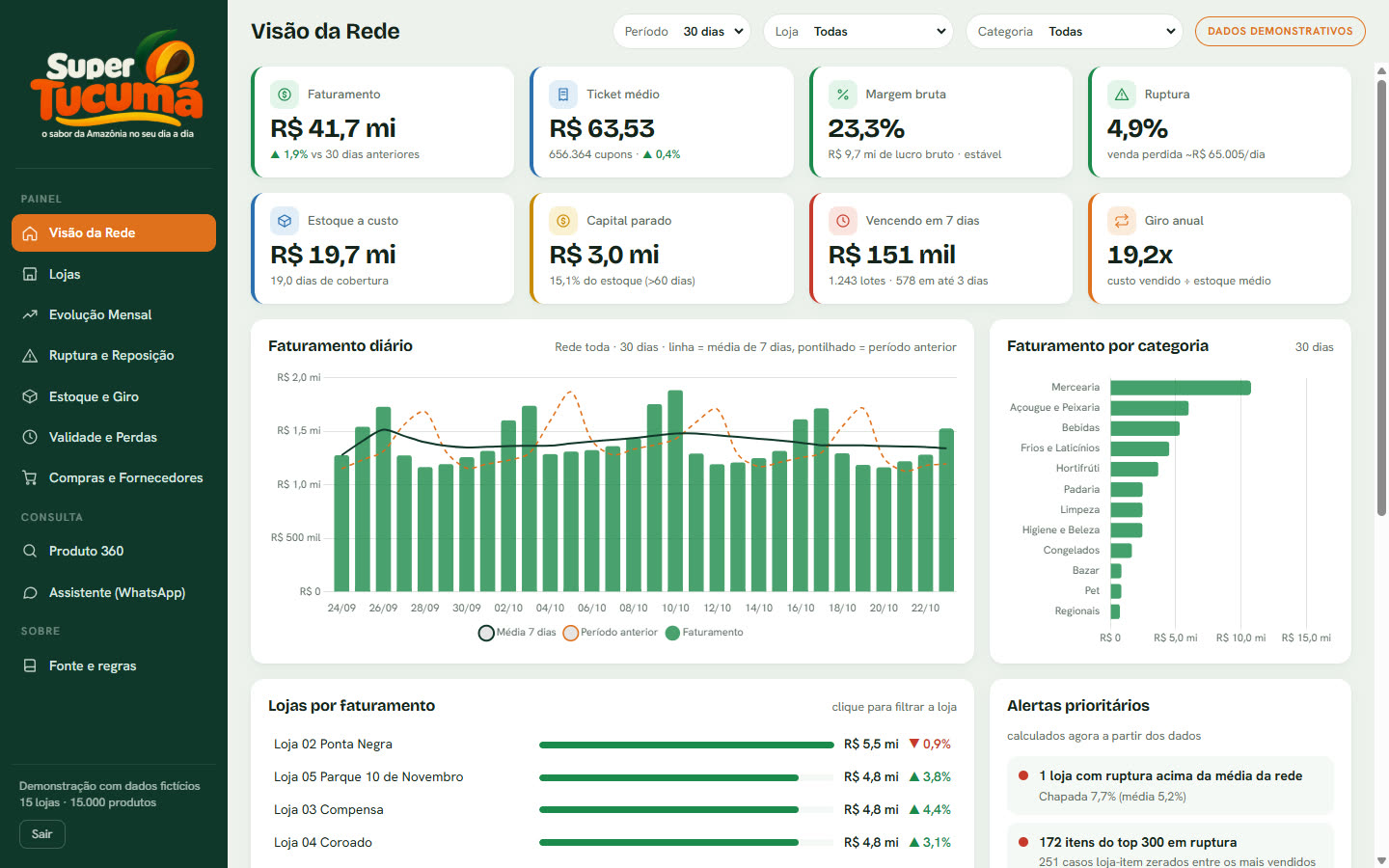The height and width of the screenshot is (868, 1389).
Task: Click the Faturamento card dollar icon
Action: pyautogui.click(x=285, y=95)
